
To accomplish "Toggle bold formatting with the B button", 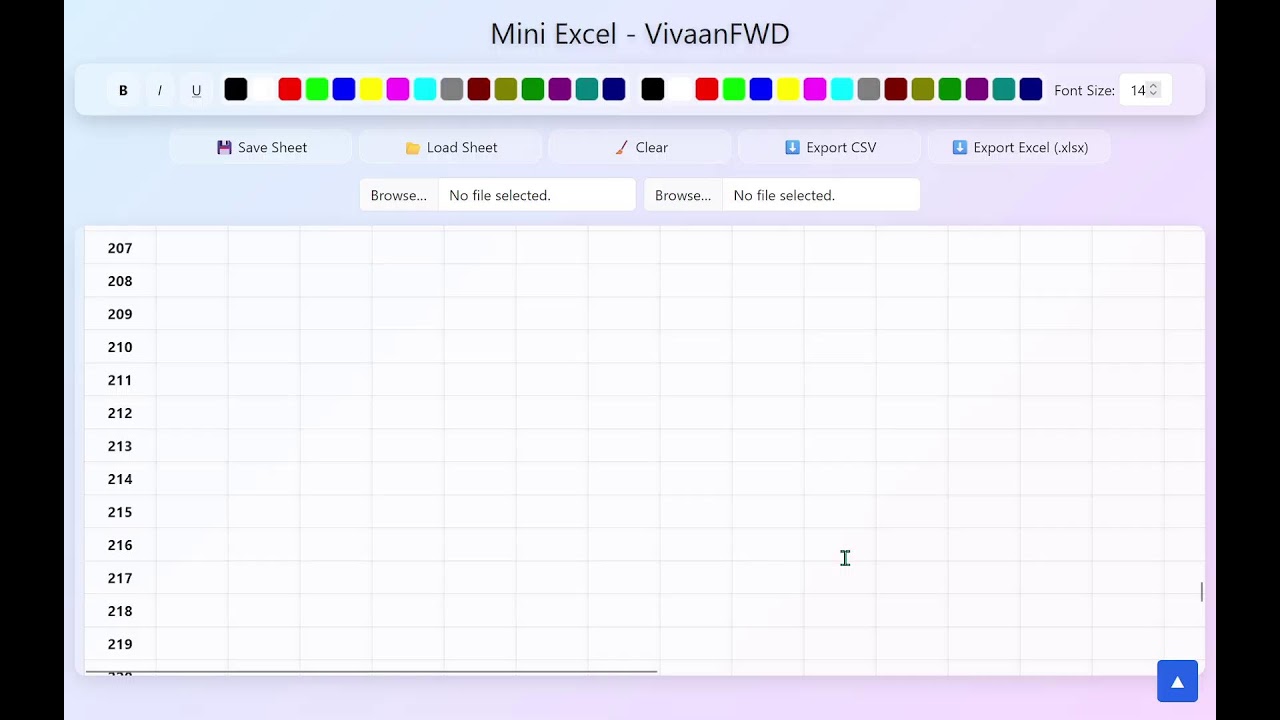I will point(123,90).
